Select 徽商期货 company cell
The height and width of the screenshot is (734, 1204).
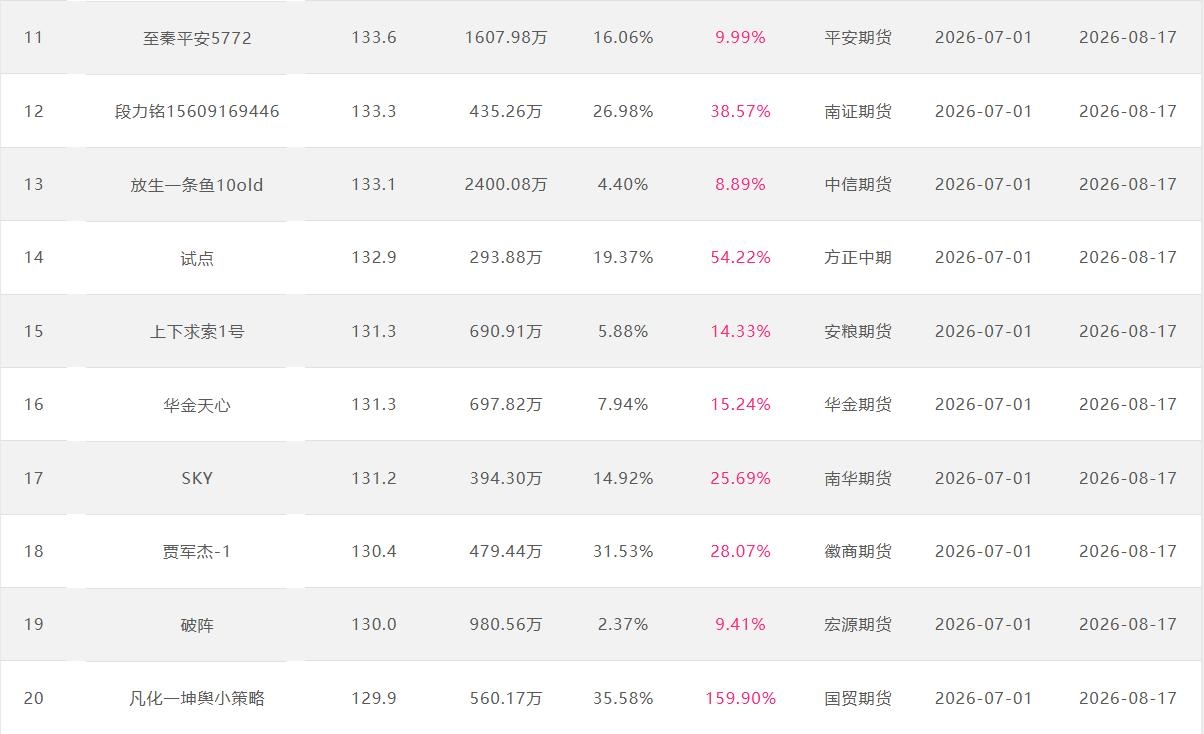coord(858,551)
